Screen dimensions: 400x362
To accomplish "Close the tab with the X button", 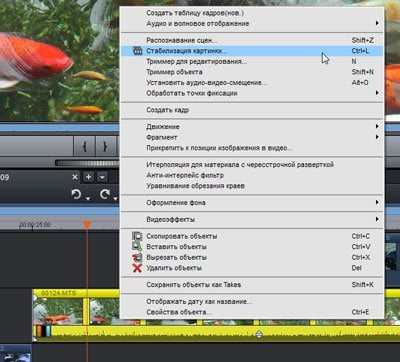I will coord(75,177).
